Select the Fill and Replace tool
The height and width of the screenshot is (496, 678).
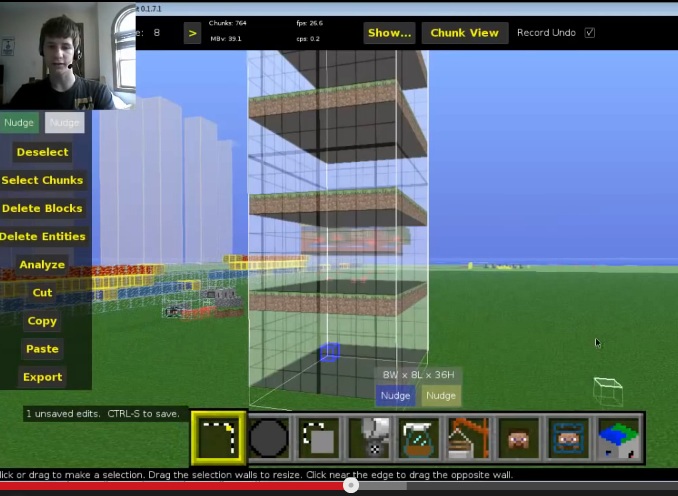(x=369, y=438)
